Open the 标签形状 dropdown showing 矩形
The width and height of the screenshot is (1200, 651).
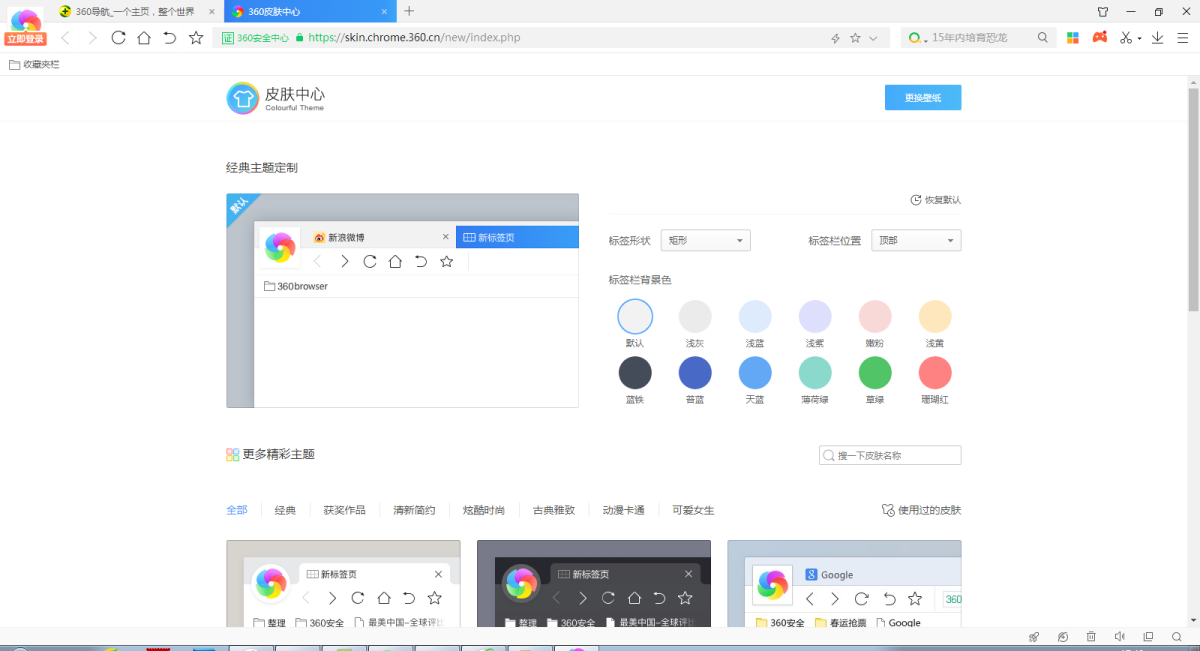pyautogui.click(x=707, y=241)
